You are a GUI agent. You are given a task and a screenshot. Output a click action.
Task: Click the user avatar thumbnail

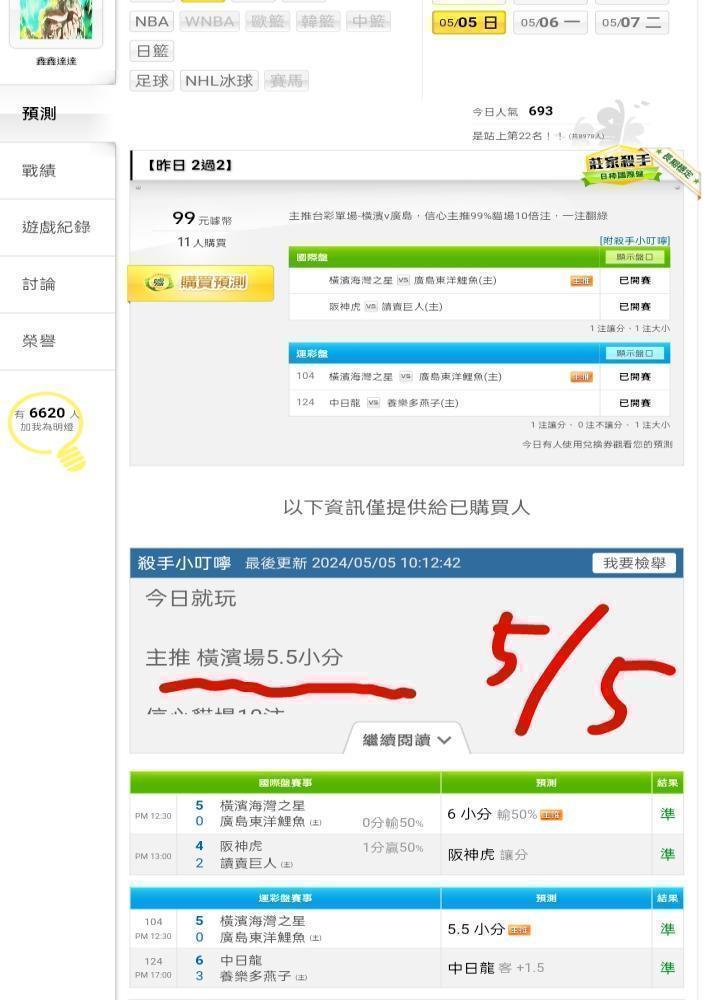coord(56,19)
